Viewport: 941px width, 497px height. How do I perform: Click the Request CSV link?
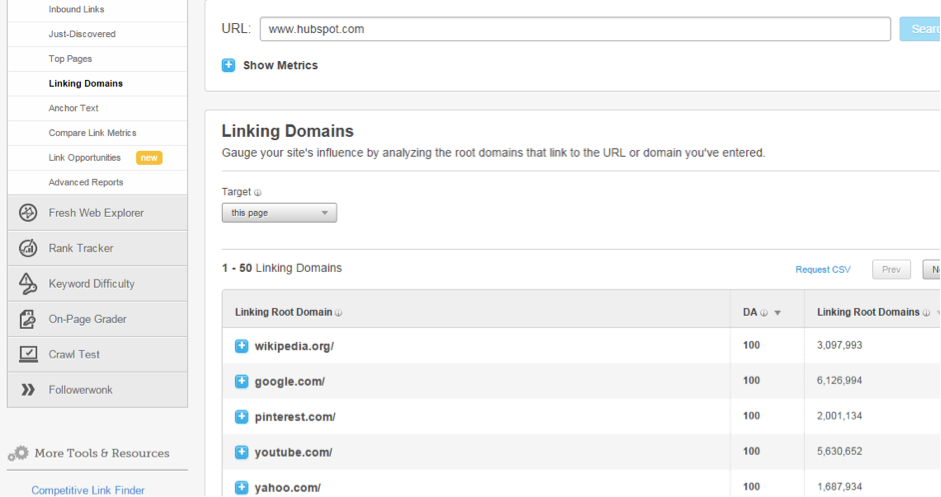click(822, 270)
